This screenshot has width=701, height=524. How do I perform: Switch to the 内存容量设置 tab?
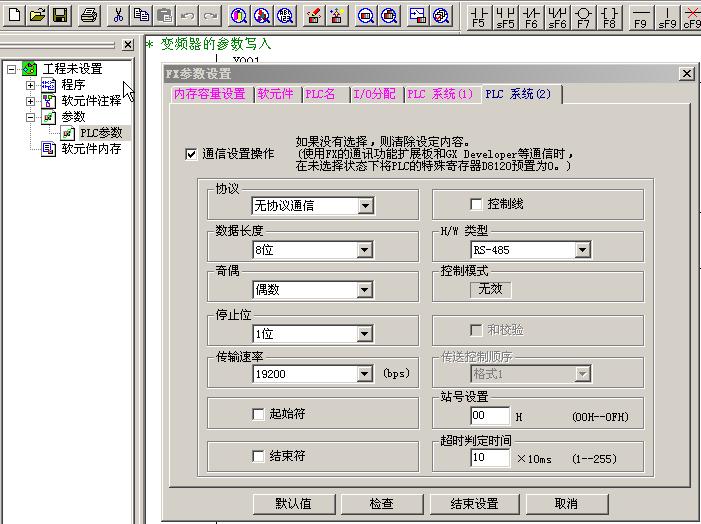209,94
